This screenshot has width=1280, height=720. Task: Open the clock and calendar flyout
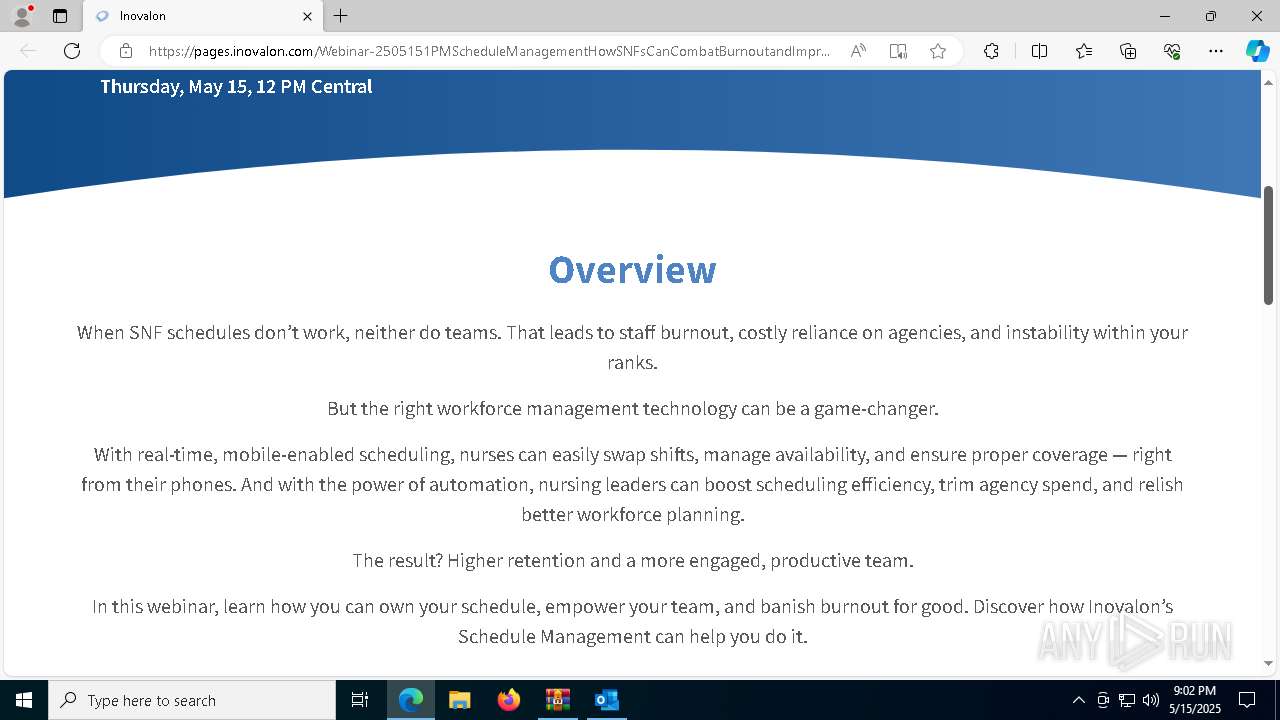pos(1195,700)
